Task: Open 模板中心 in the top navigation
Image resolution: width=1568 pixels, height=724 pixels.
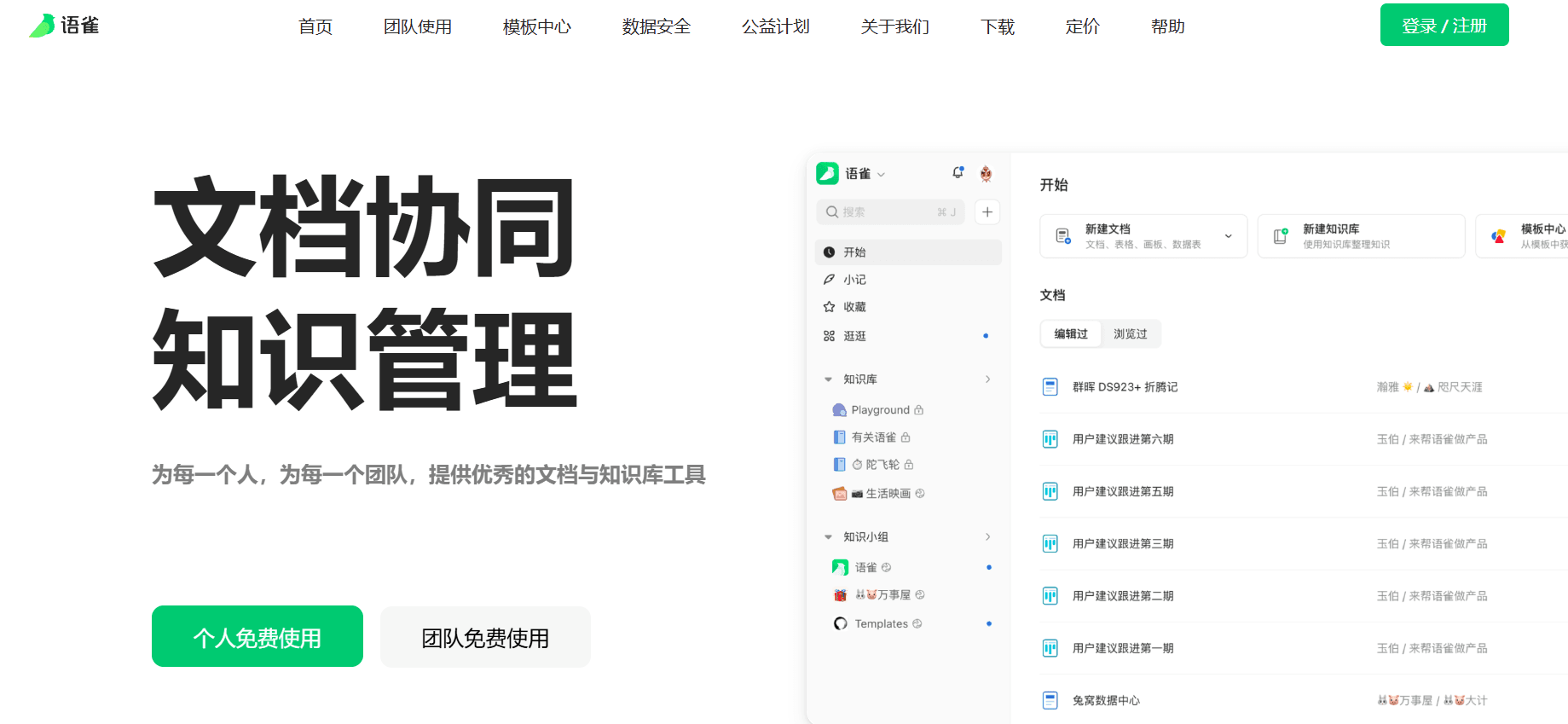Action: (537, 26)
